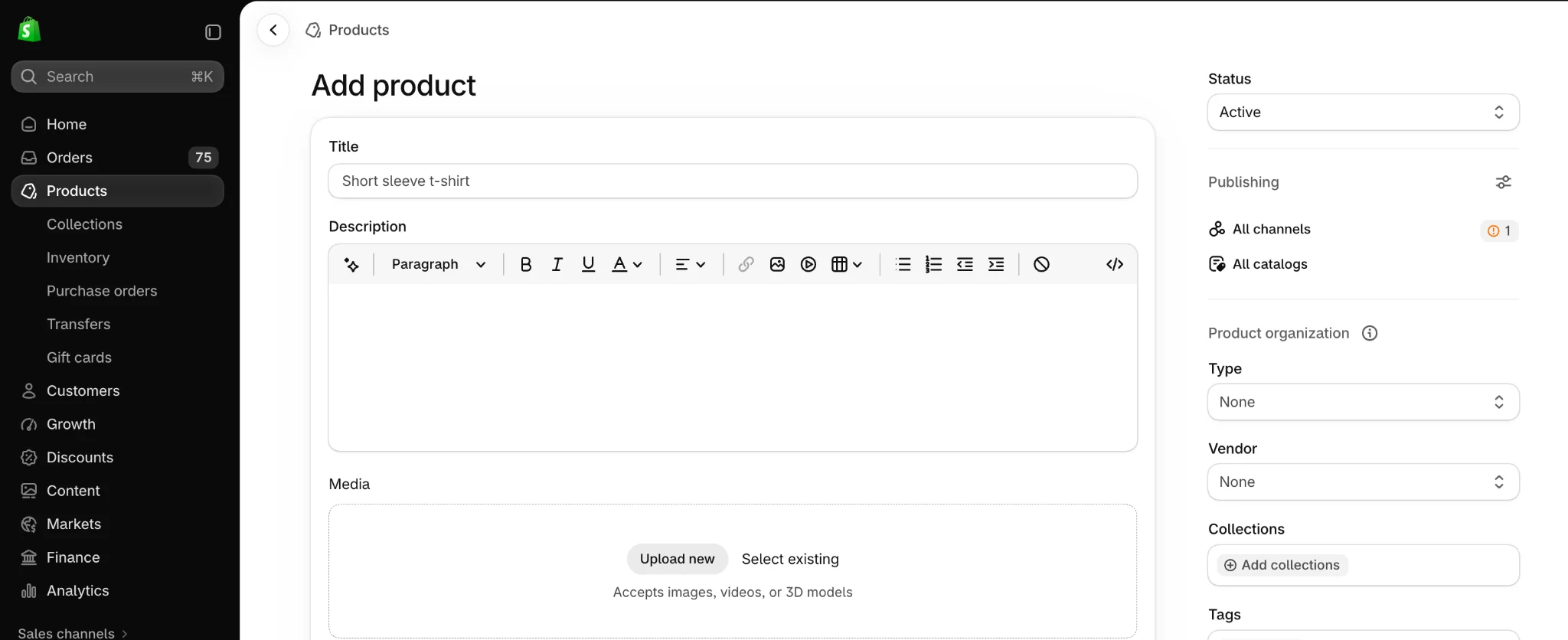Open Publishing settings icon
Screen dimensions: 1568x640
1503,182
